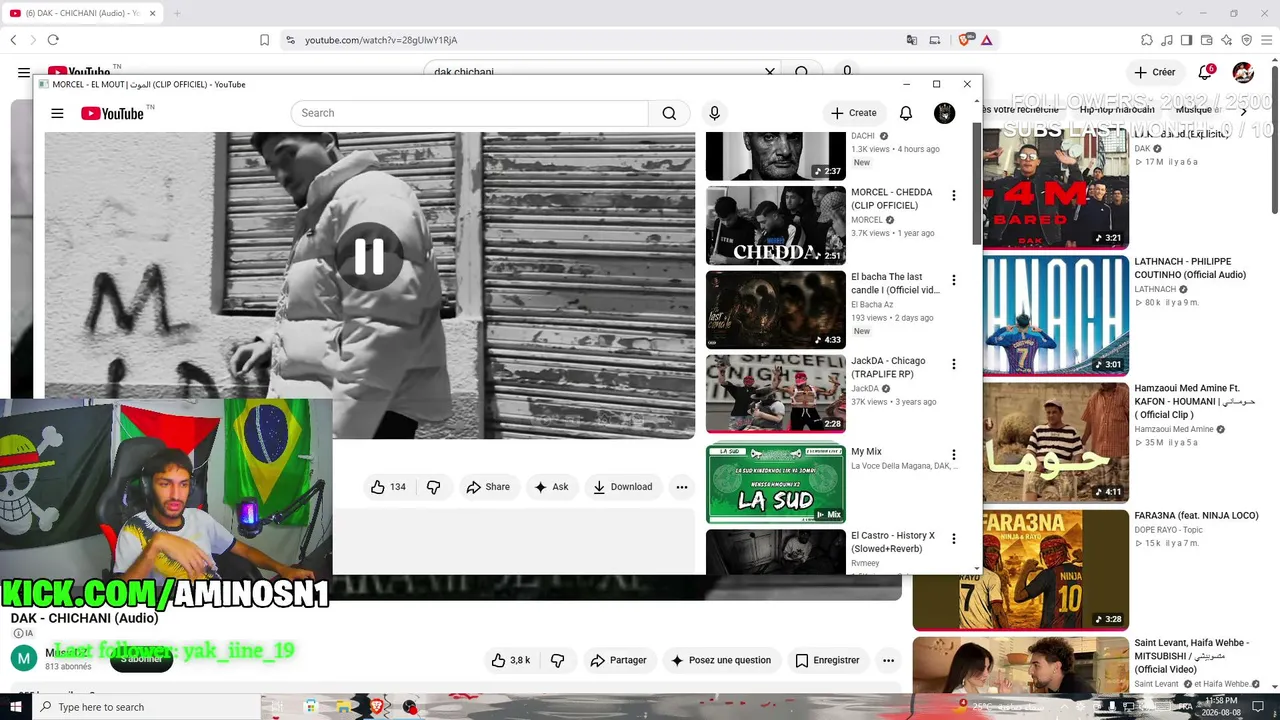Like the MORCEL video with 134 likes

coord(388,487)
